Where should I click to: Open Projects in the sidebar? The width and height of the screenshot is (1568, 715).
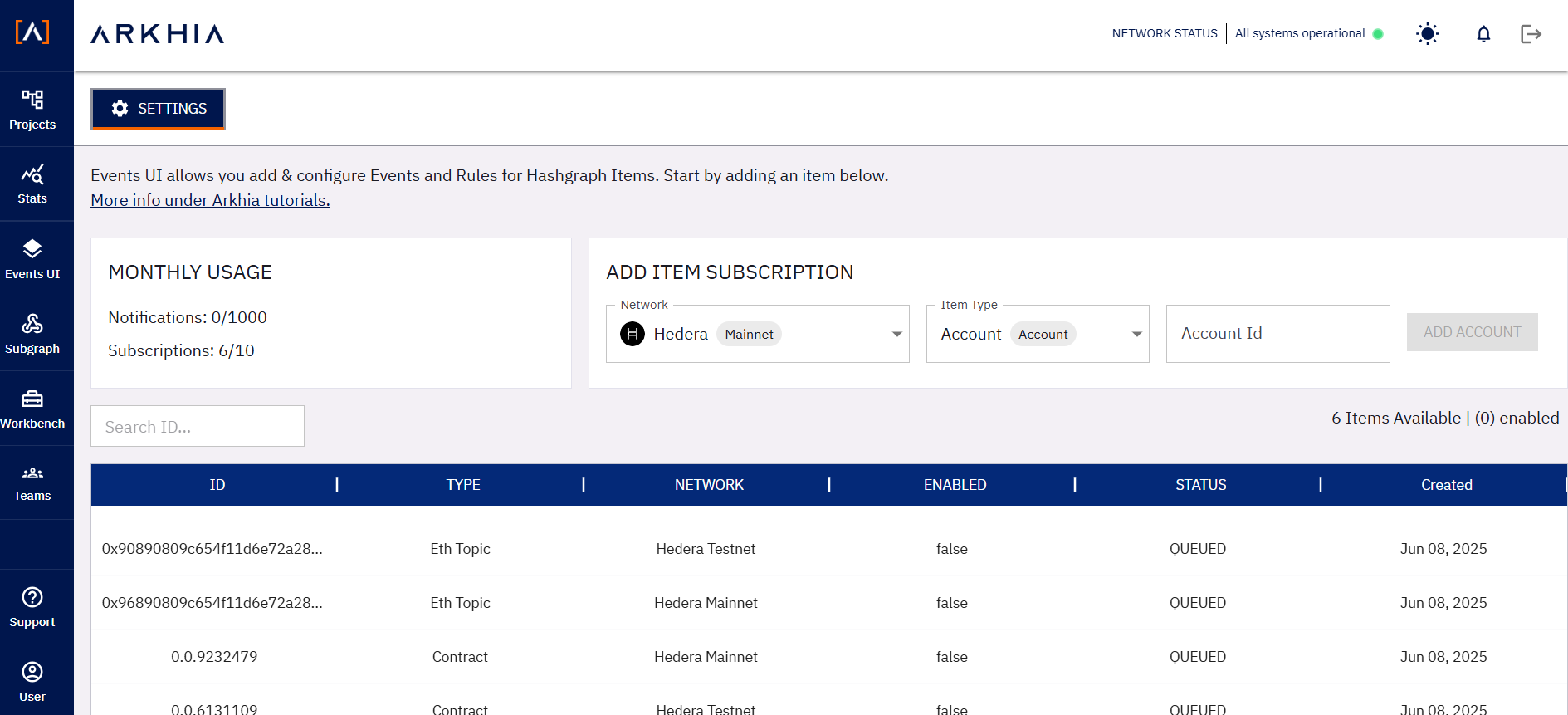pos(32,110)
